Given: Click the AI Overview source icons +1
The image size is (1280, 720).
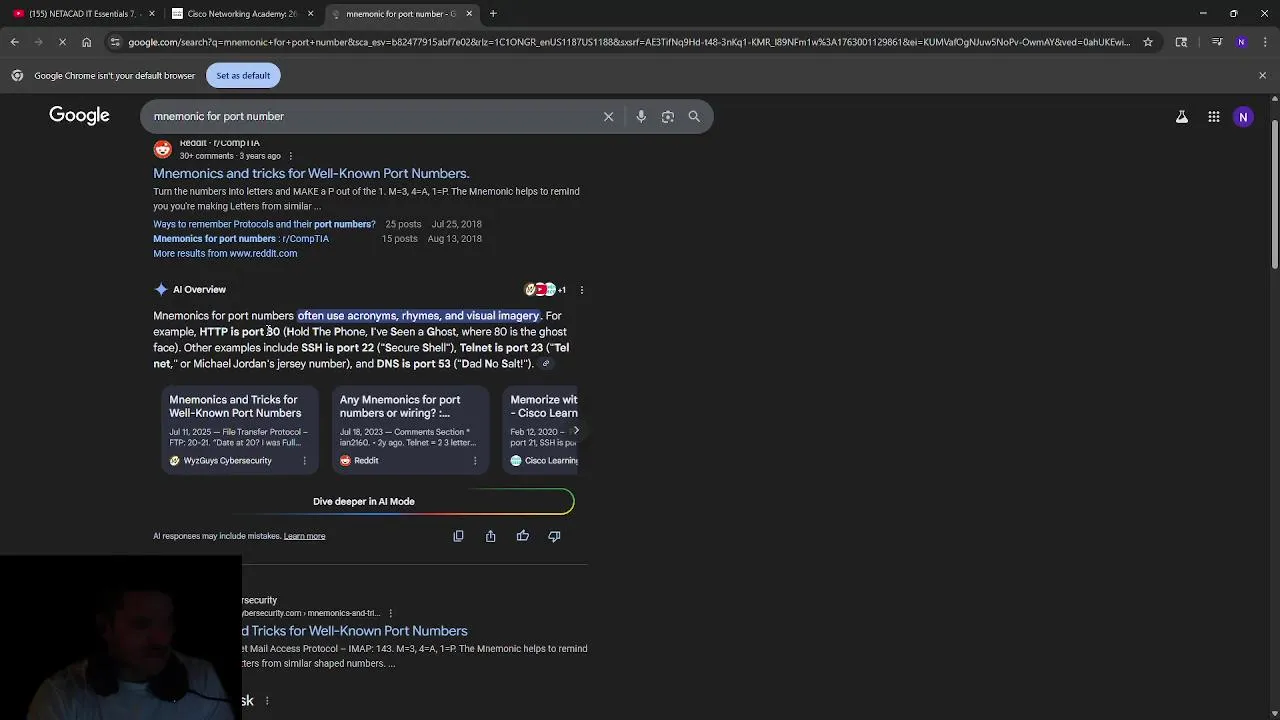Looking at the screenshot, I should coord(545,290).
